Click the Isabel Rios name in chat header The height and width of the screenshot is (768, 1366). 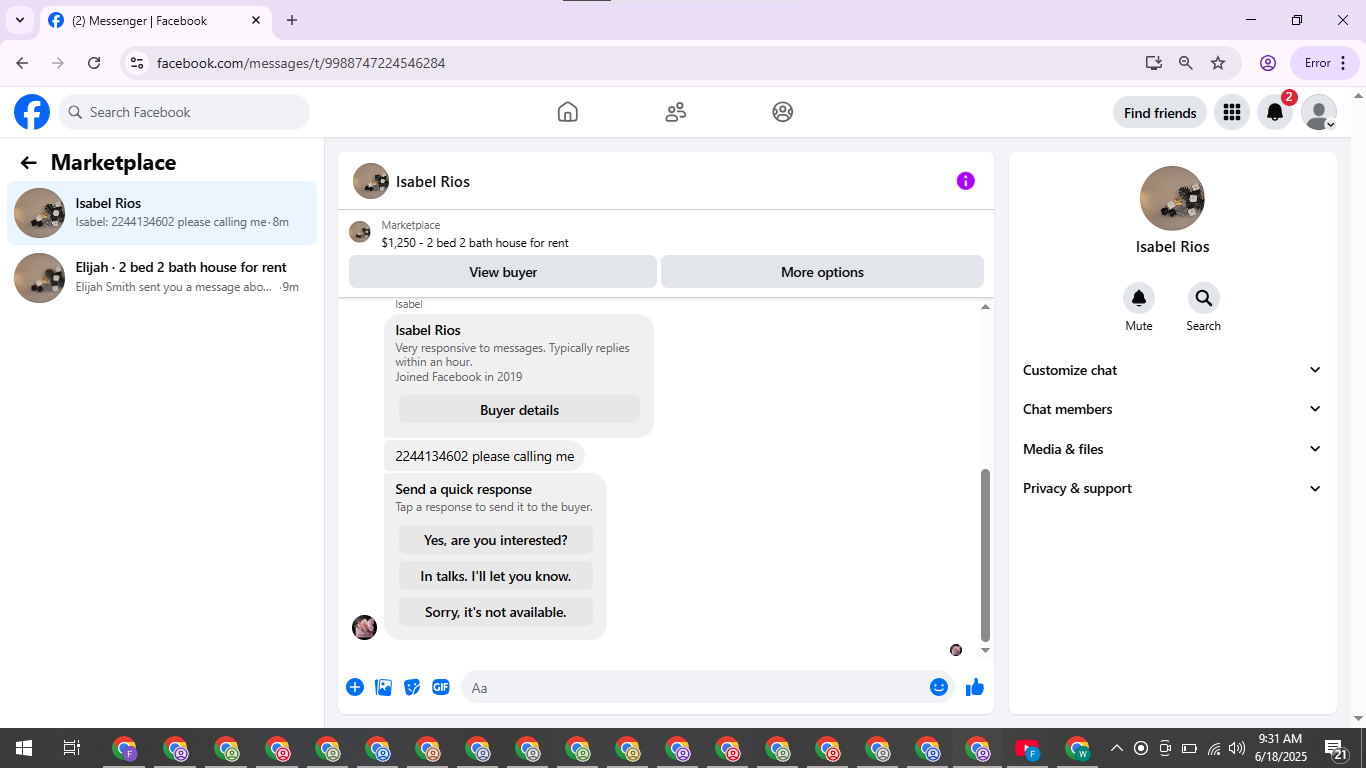[x=433, y=182]
